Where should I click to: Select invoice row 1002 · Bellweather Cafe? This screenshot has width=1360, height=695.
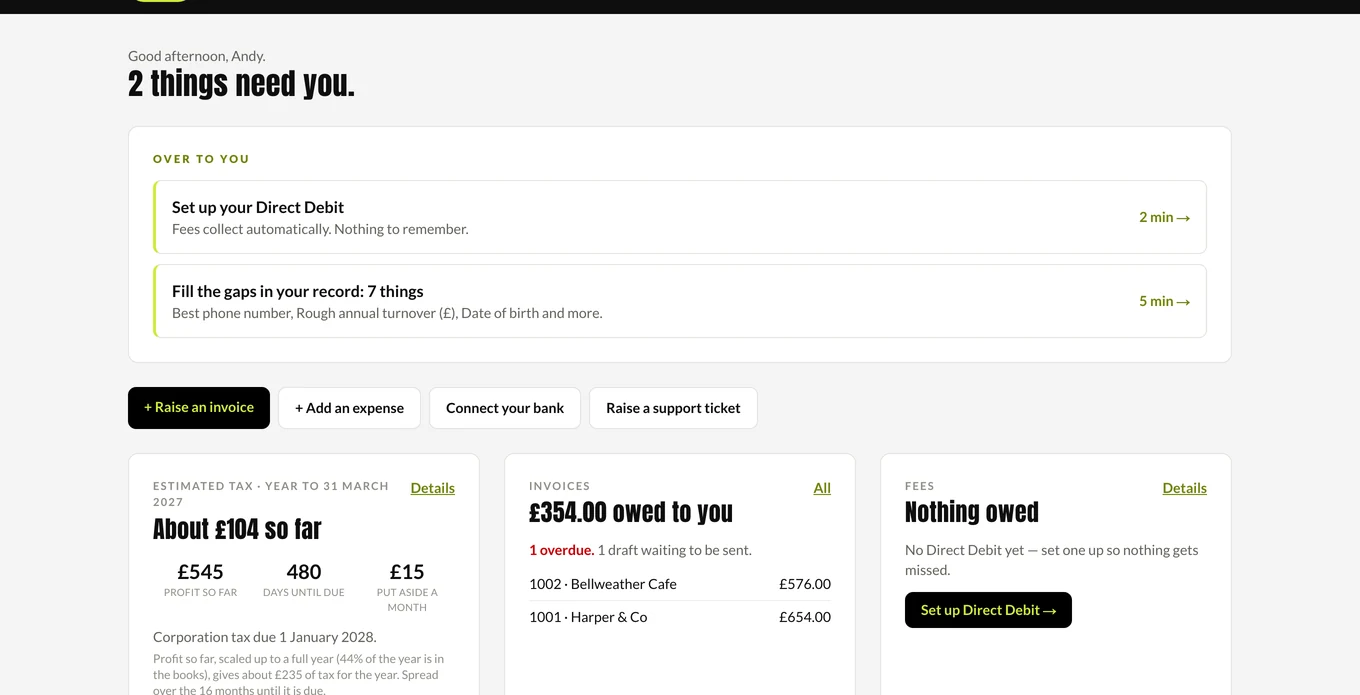pos(680,584)
